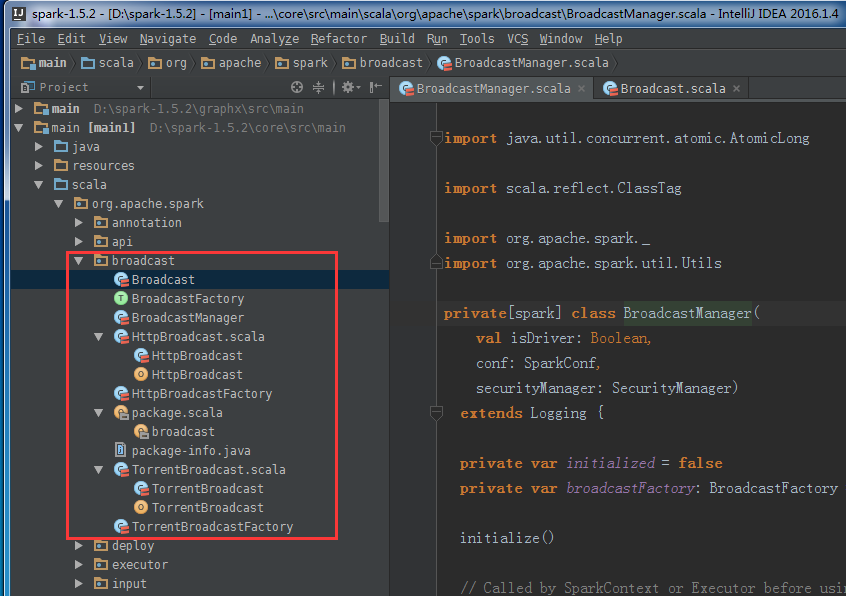Open the File menu
The height and width of the screenshot is (596, 846).
click(31, 39)
